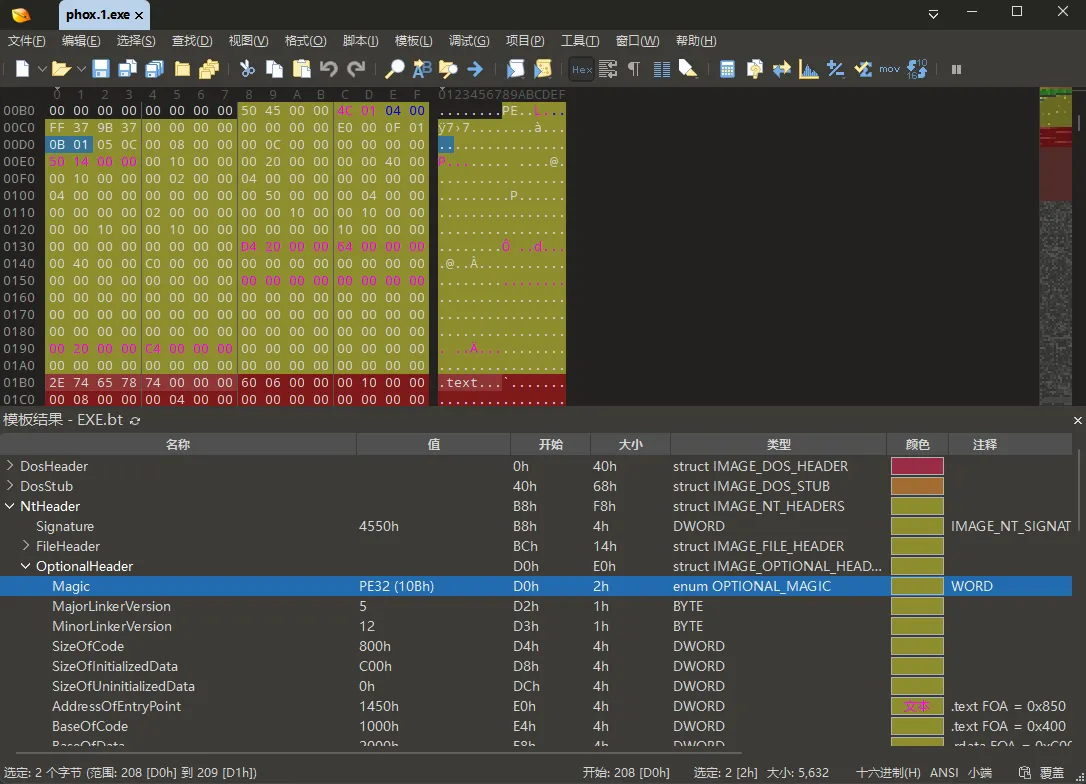This screenshot has height=784, width=1086.
Task: Click the Save All icon
Action: tap(154, 69)
